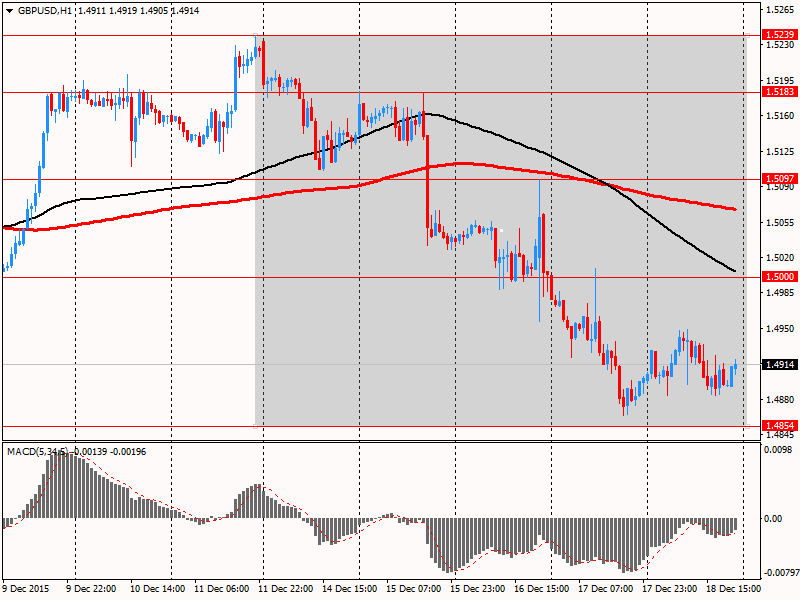Select the 16 Dec 15:00 time label

(541, 588)
